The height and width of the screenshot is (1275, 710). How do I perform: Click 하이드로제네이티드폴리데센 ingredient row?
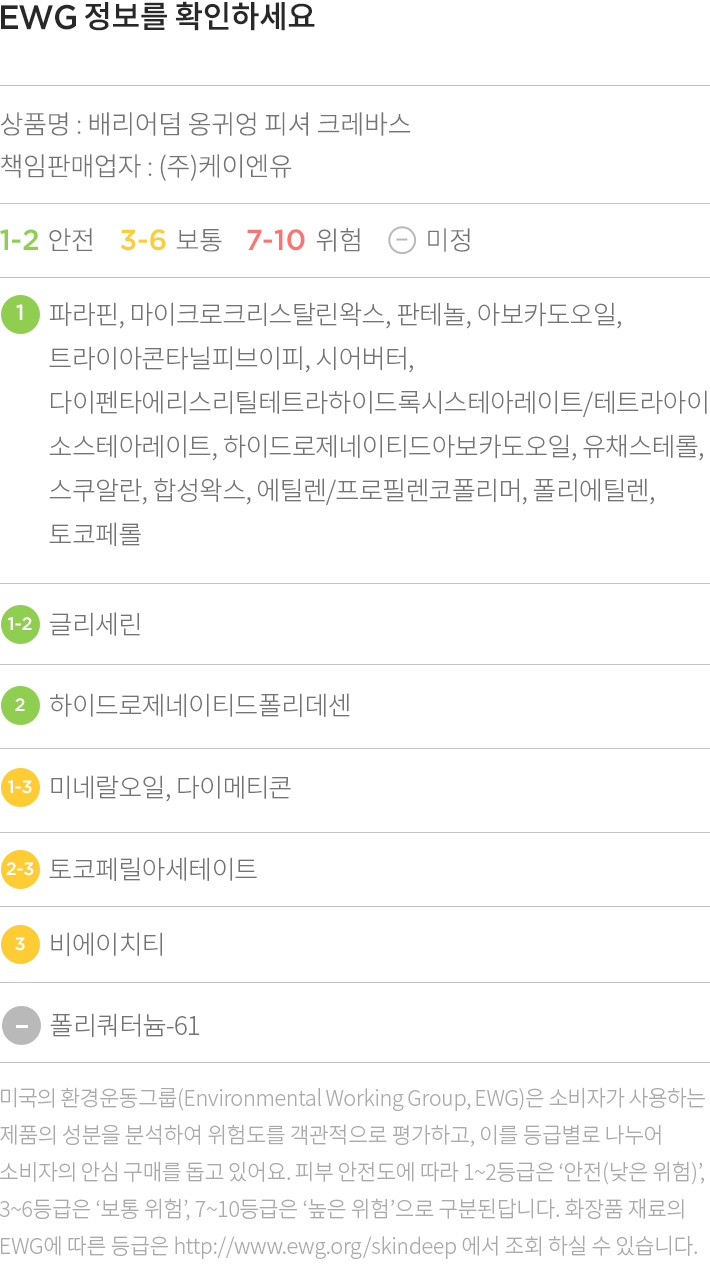point(355,707)
